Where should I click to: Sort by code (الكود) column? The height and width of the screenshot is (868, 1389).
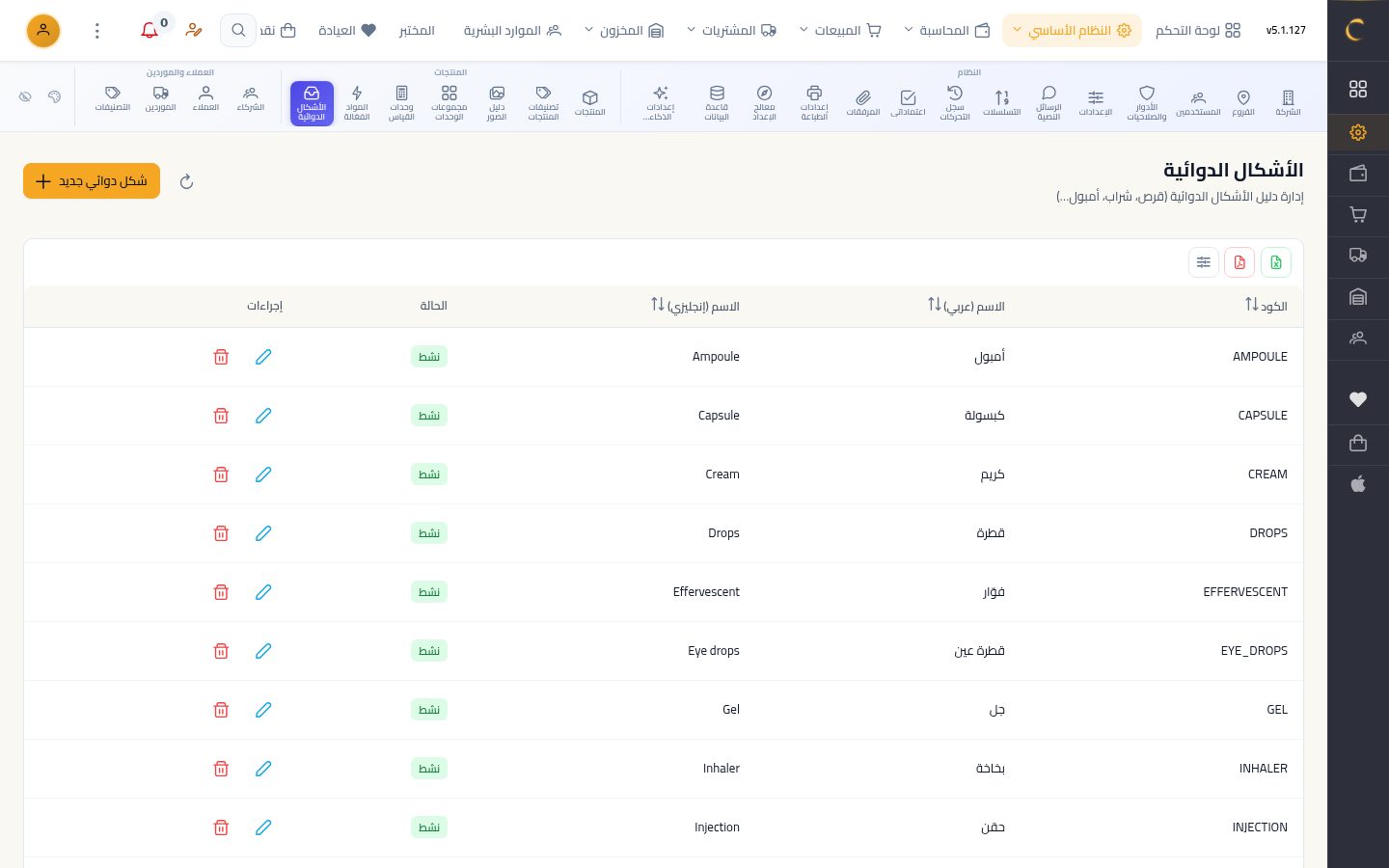tap(1266, 306)
